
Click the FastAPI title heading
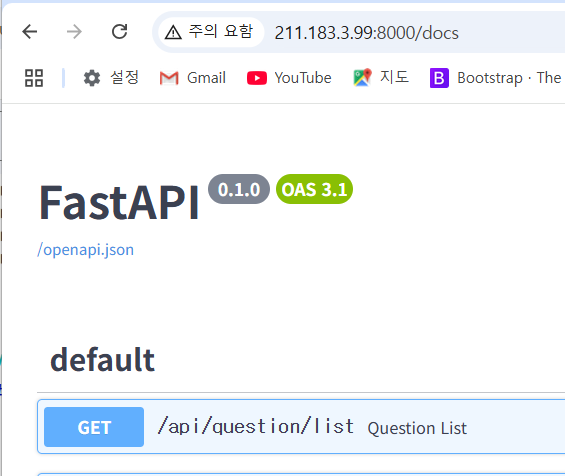pos(119,202)
